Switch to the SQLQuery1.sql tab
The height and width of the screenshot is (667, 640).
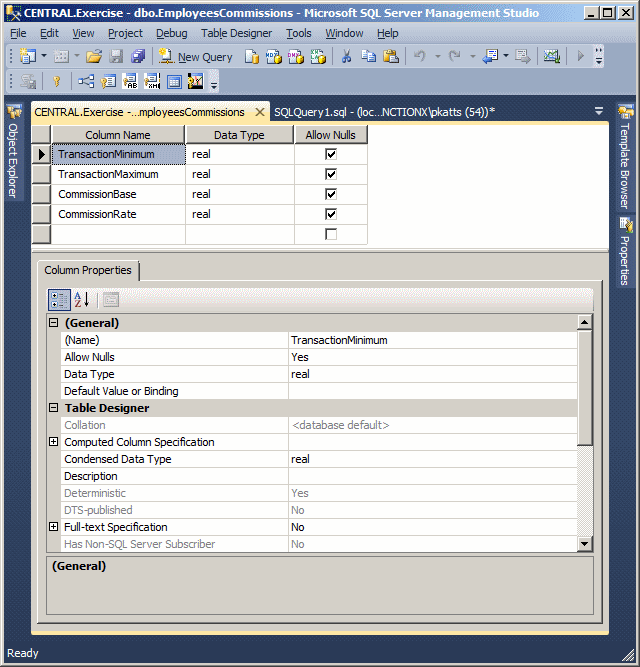[x=384, y=112]
